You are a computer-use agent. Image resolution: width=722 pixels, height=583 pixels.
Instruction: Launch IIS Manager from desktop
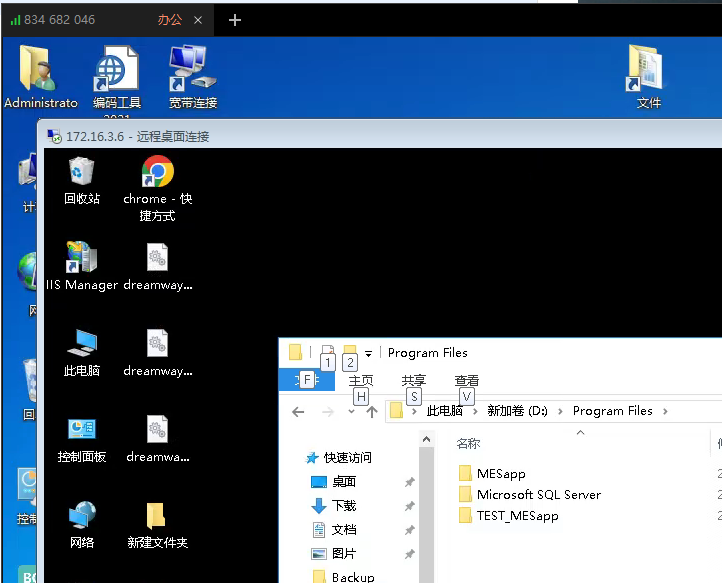click(82, 259)
